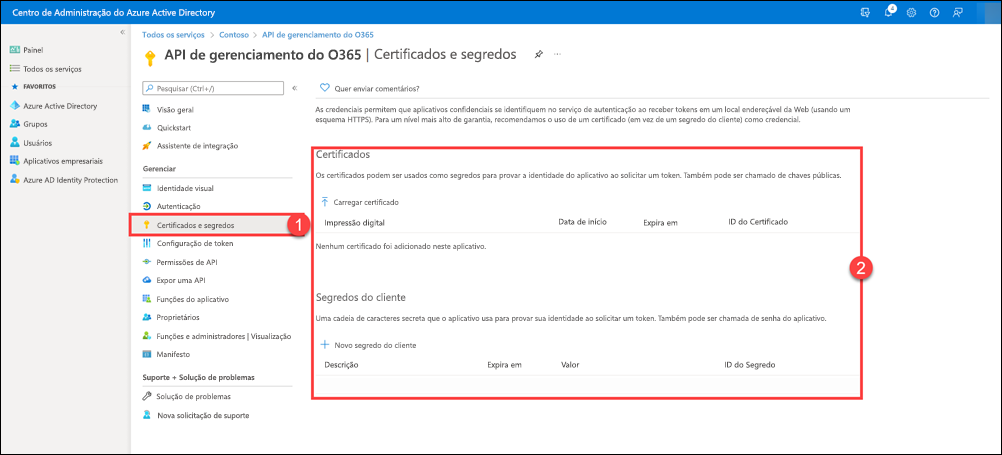Open the help question mark icon
Screen dimensions: 1002x455
(x=934, y=12)
